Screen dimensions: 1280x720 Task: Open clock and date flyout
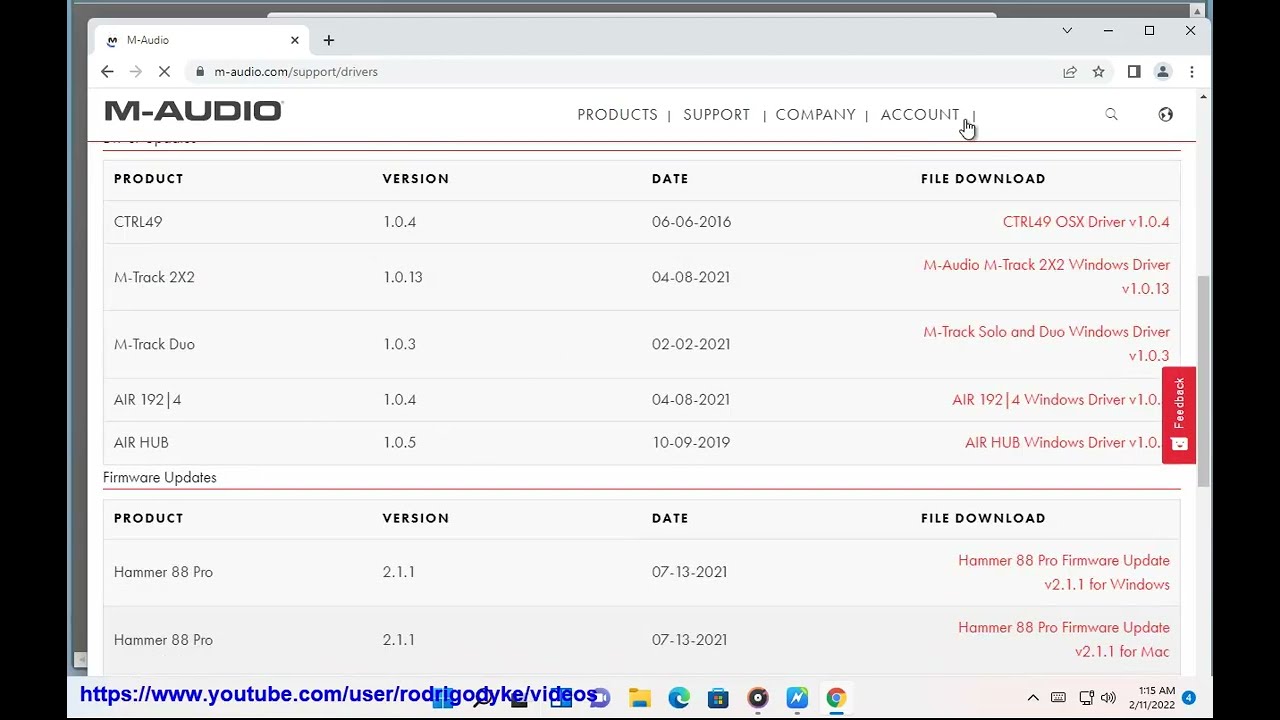1152,698
